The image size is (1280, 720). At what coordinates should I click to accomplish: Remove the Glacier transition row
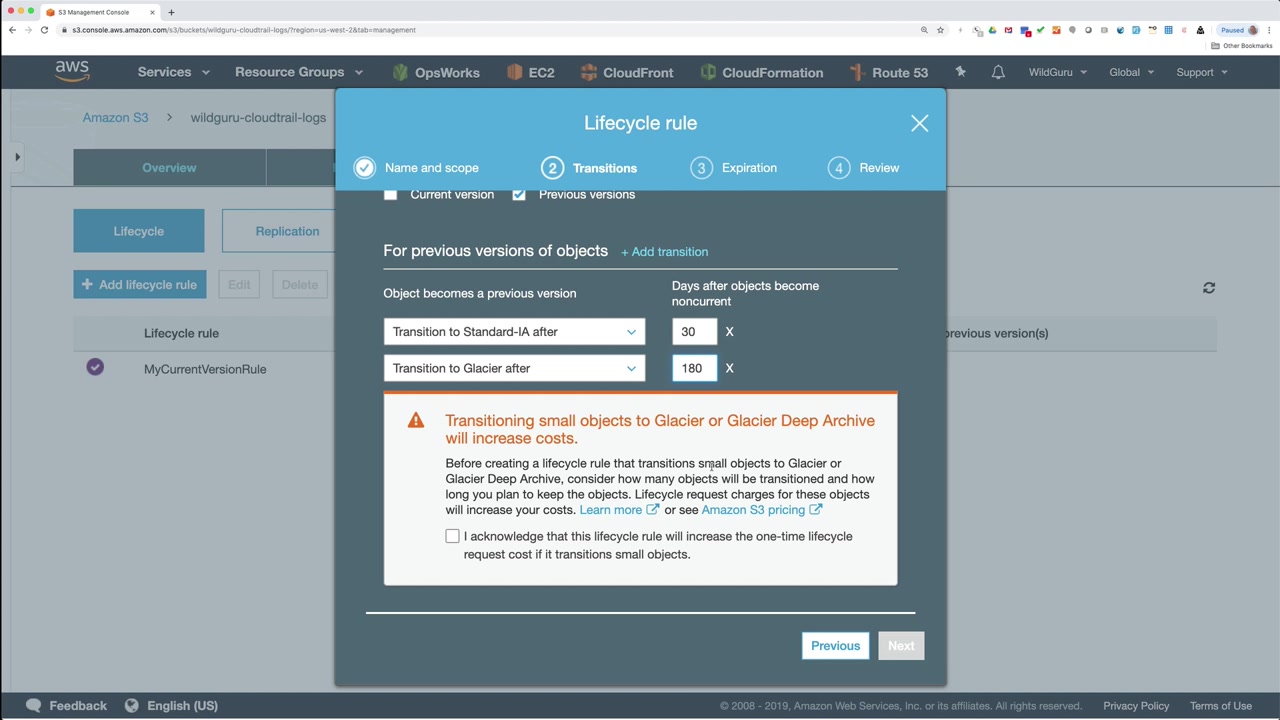click(x=729, y=368)
